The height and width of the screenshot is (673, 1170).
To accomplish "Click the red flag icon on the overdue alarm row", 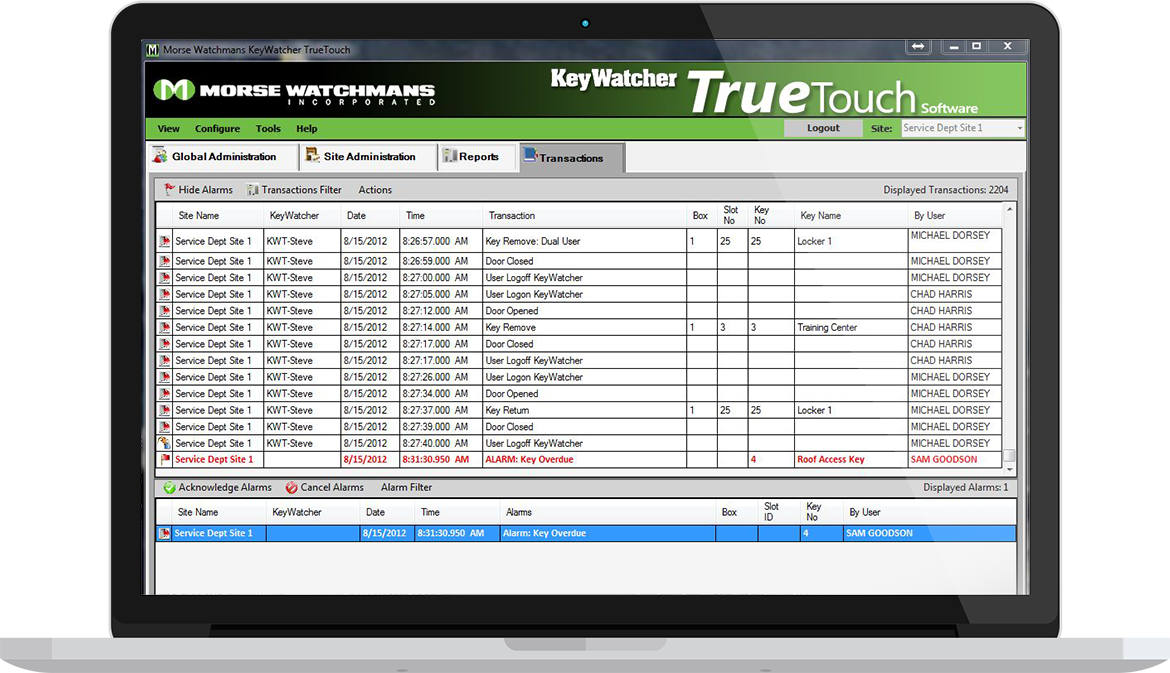I will coord(165,460).
